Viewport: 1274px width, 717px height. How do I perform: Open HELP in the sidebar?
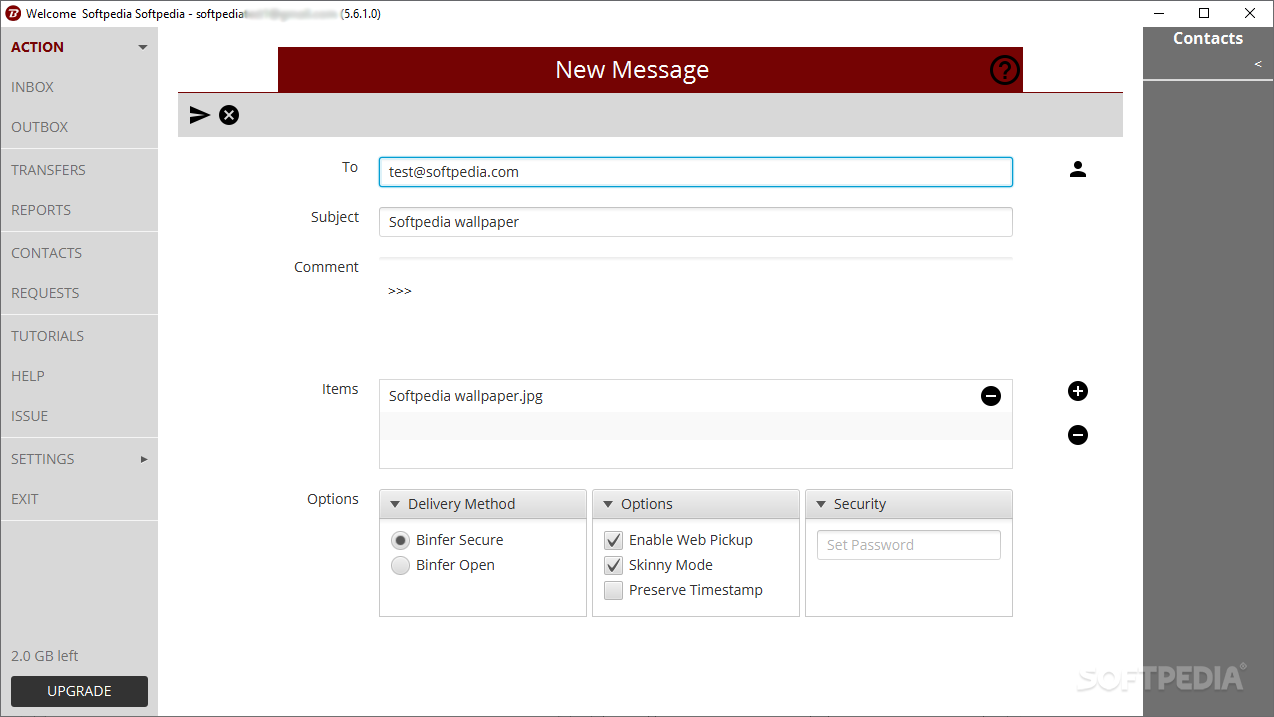point(28,376)
